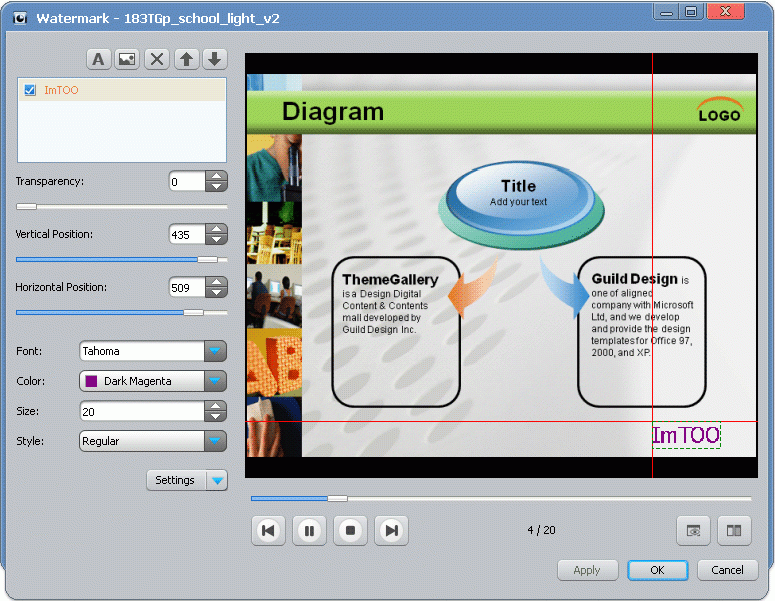Screen dimensions: 775x601
Task: Click the Vertical Position value field
Action: pyautogui.click(x=187, y=234)
